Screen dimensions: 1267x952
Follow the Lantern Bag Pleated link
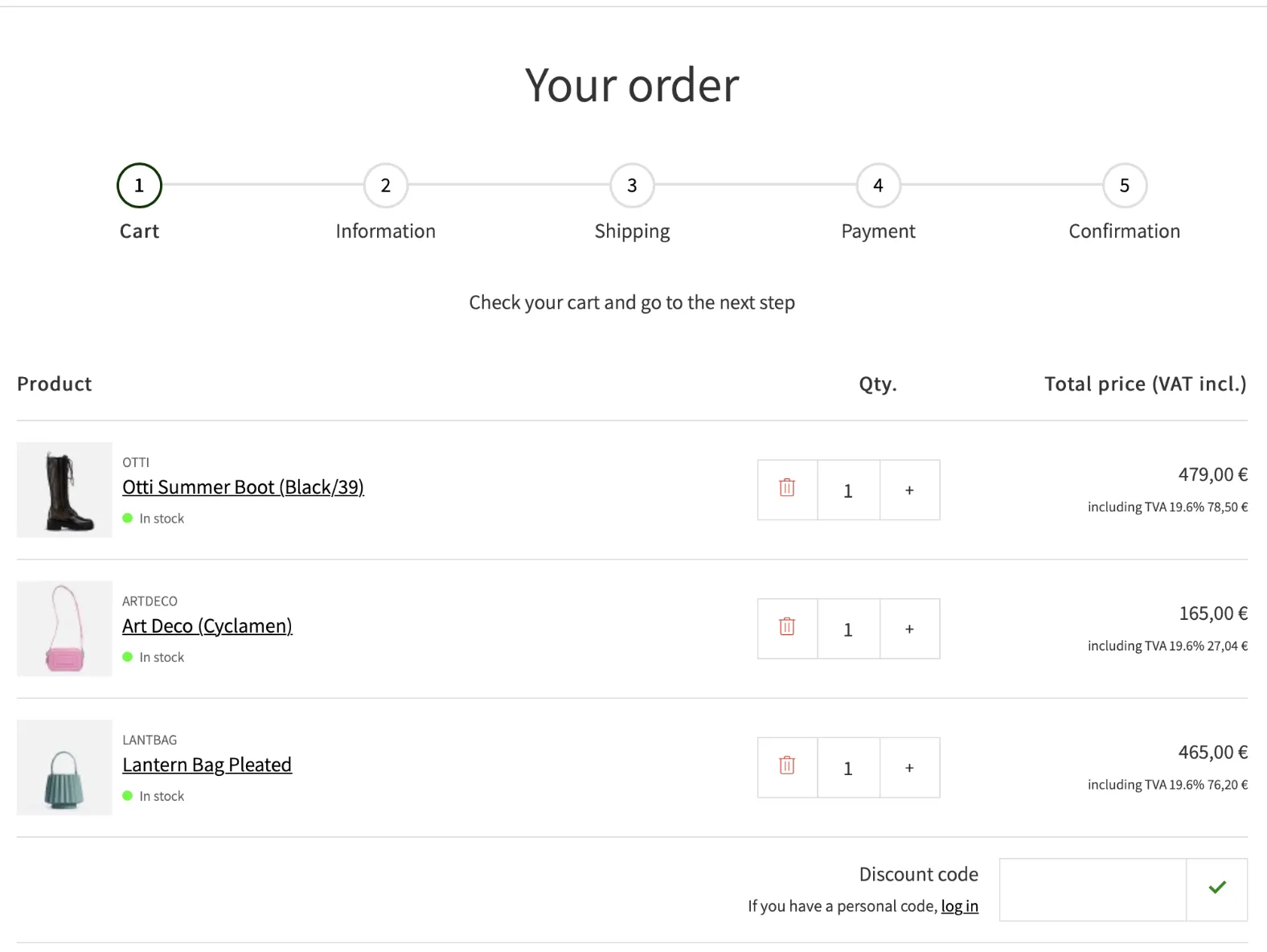pos(207,765)
